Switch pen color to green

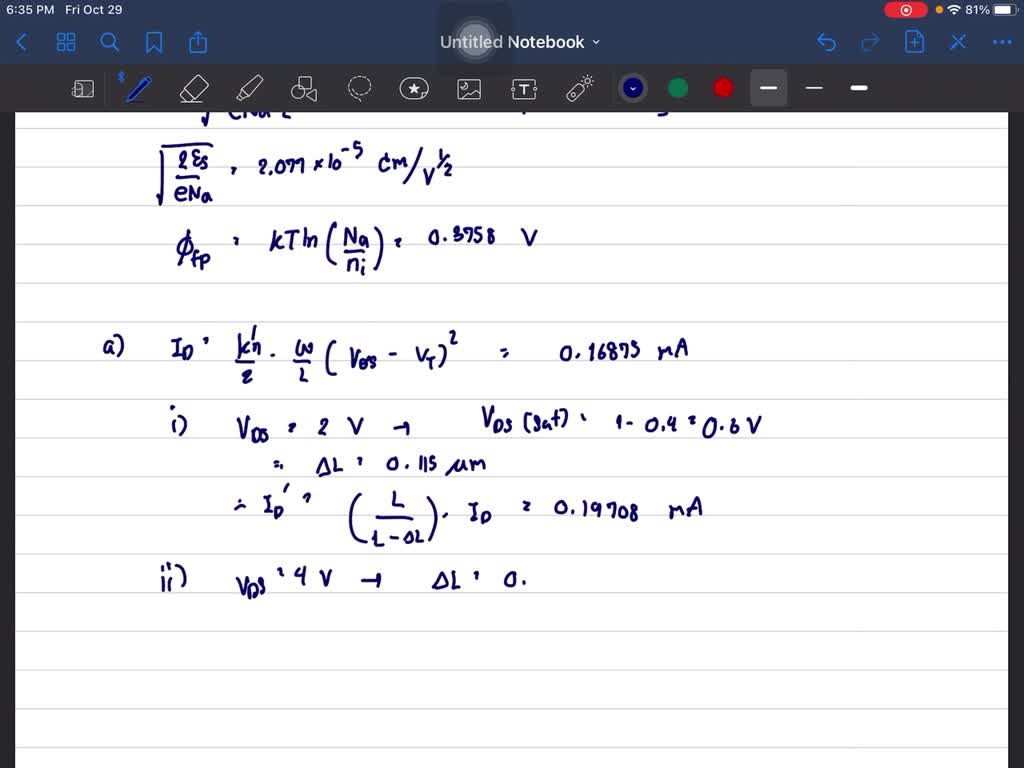[677, 88]
